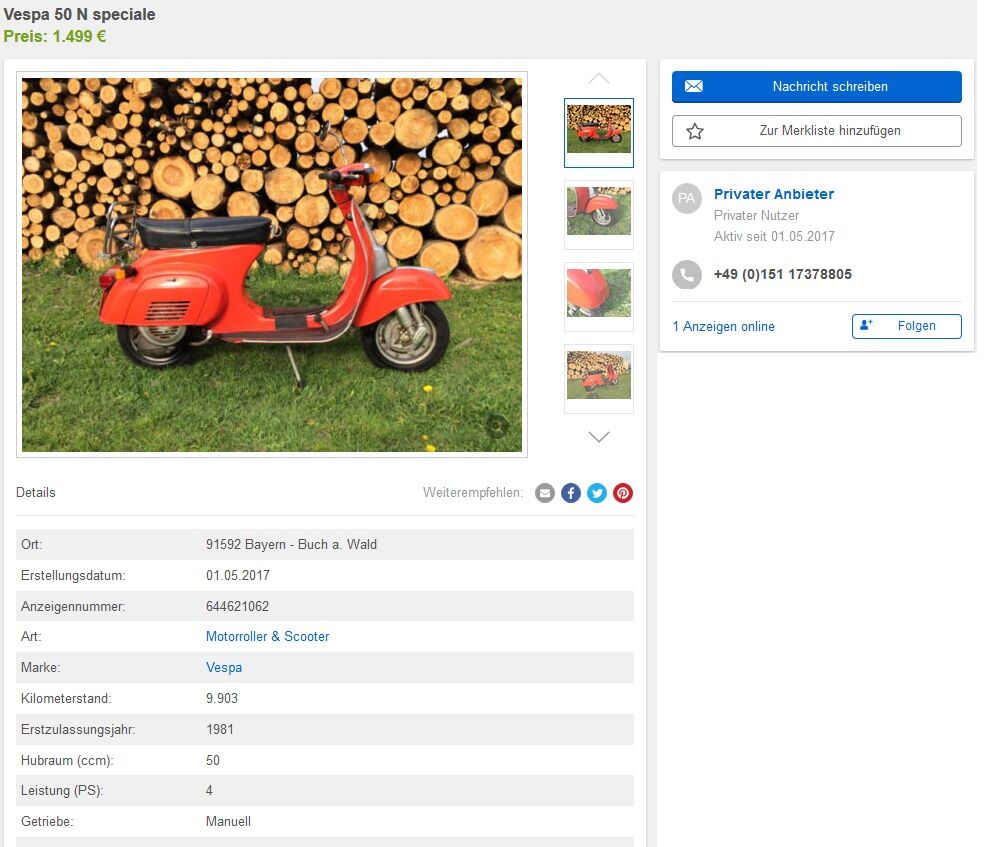
Task: View the seller's 1 Anzeigen online
Action: pyautogui.click(x=723, y=327)
